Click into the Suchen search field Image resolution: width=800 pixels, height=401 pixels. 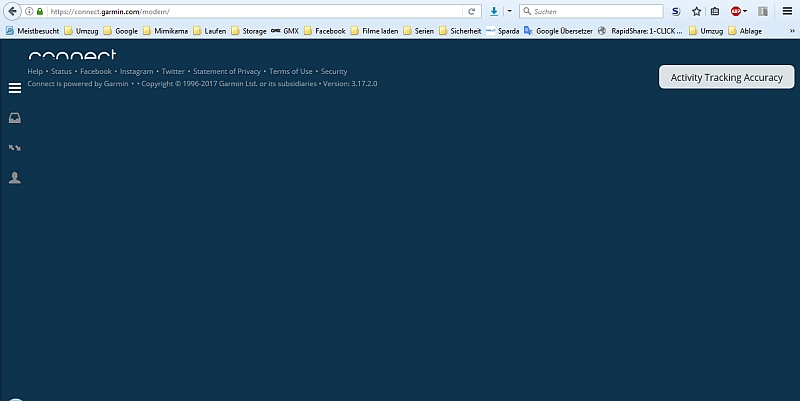pos(595,11)
